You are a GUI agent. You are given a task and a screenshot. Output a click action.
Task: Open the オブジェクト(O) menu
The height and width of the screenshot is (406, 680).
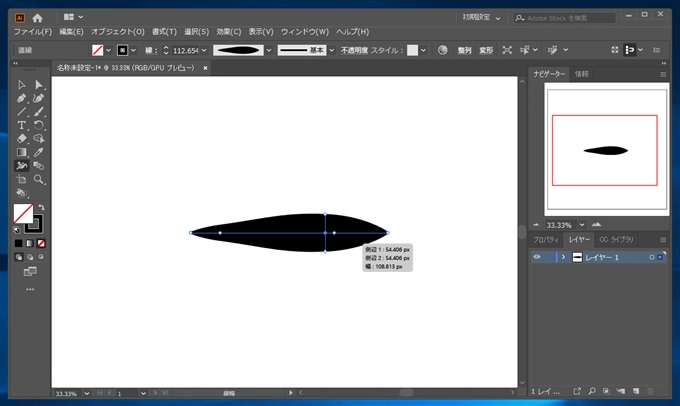(118, 32)
